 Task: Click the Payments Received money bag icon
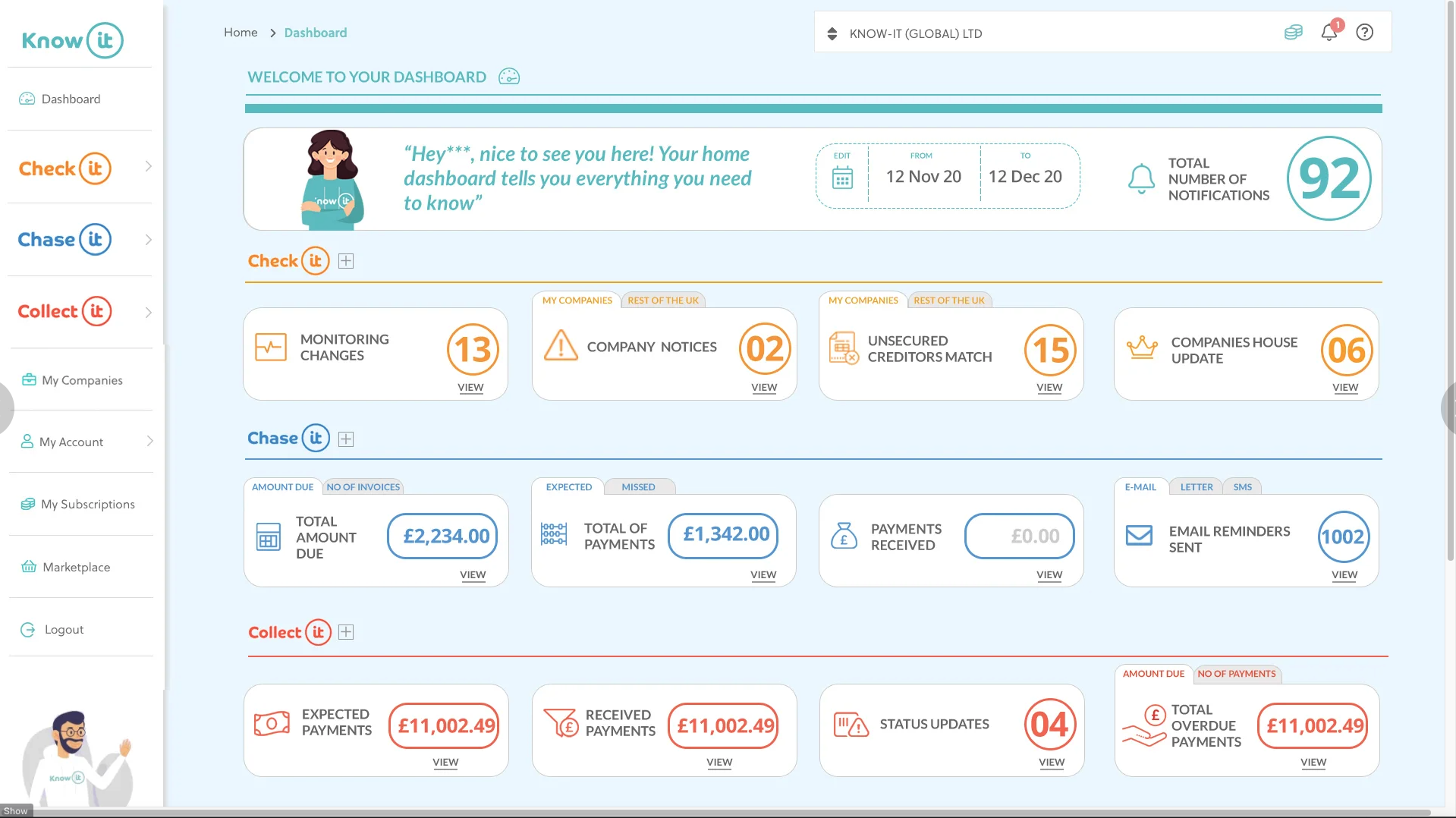(844, 536)
